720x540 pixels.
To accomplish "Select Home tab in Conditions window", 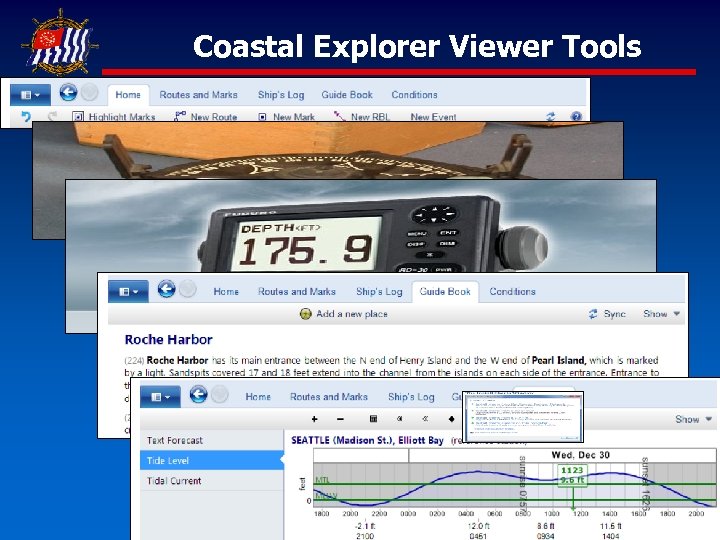I will click(258, 397).
